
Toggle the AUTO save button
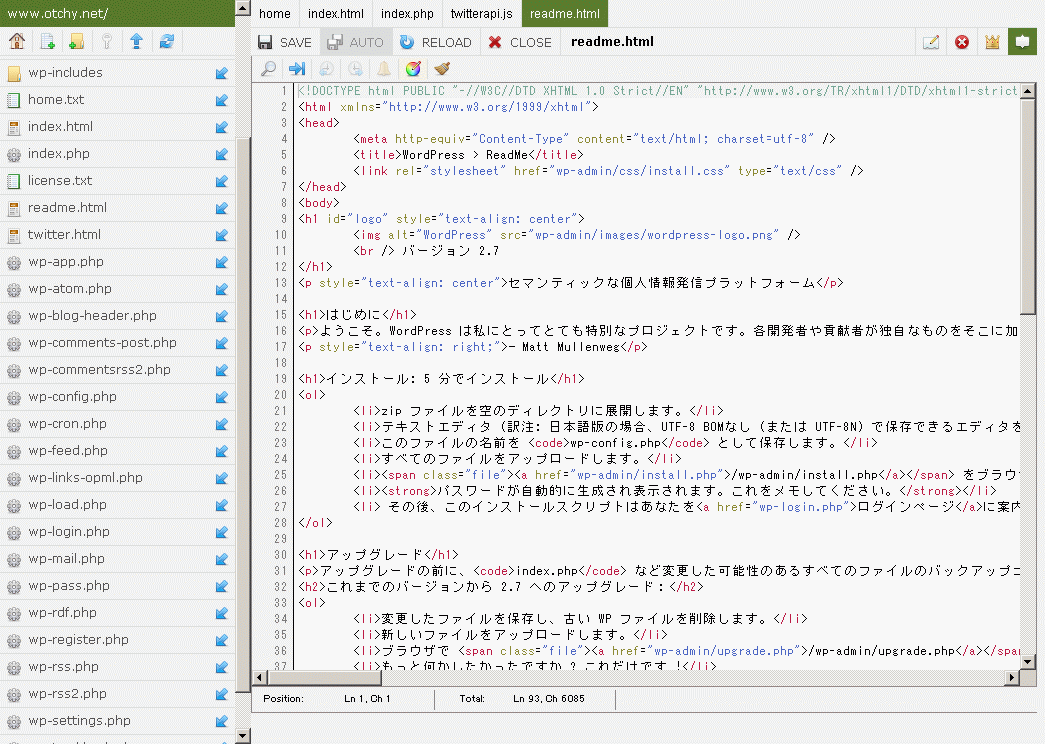pos(355,42)
